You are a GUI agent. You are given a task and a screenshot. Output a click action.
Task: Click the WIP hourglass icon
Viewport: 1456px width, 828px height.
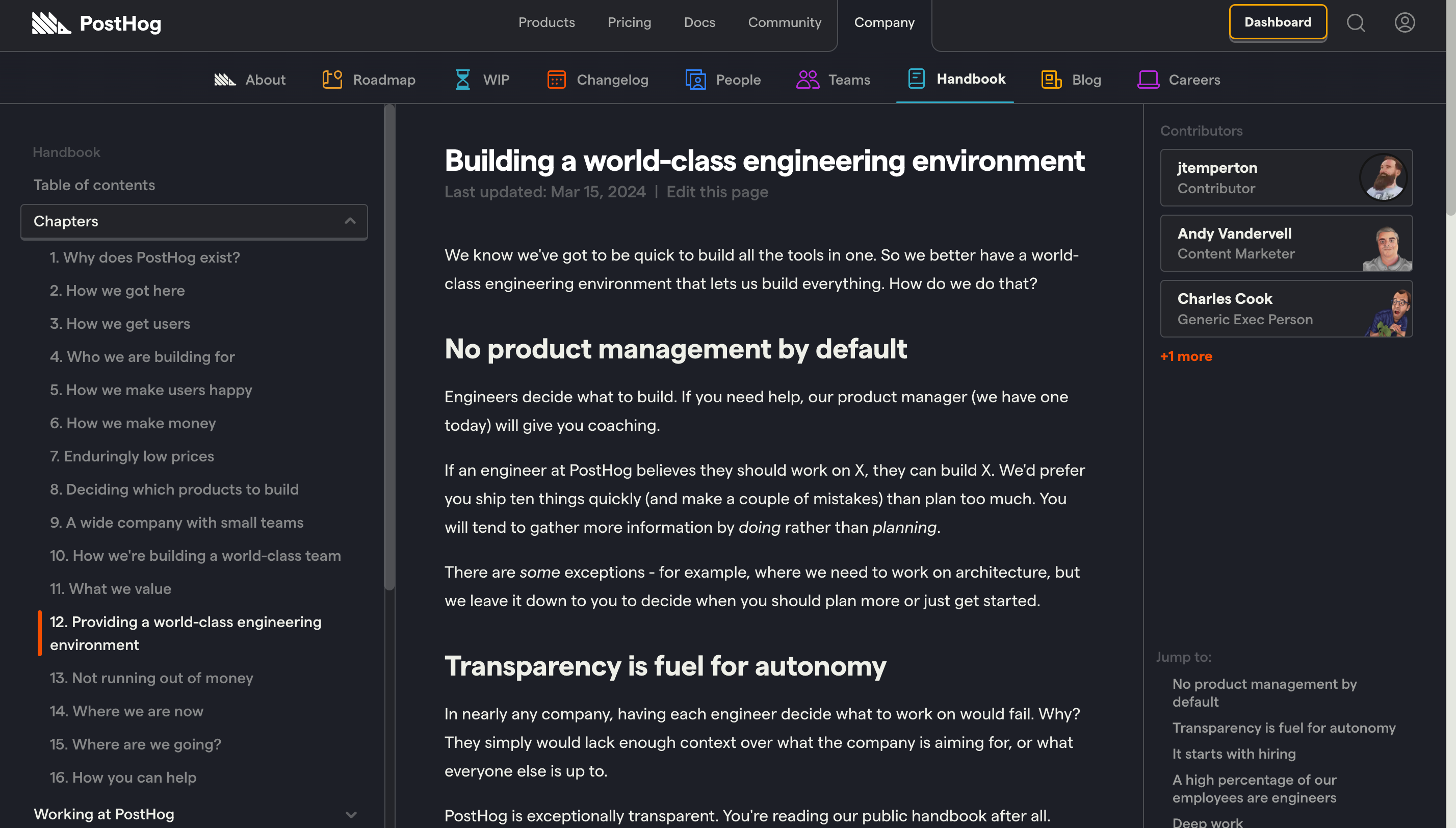[463, 80]
